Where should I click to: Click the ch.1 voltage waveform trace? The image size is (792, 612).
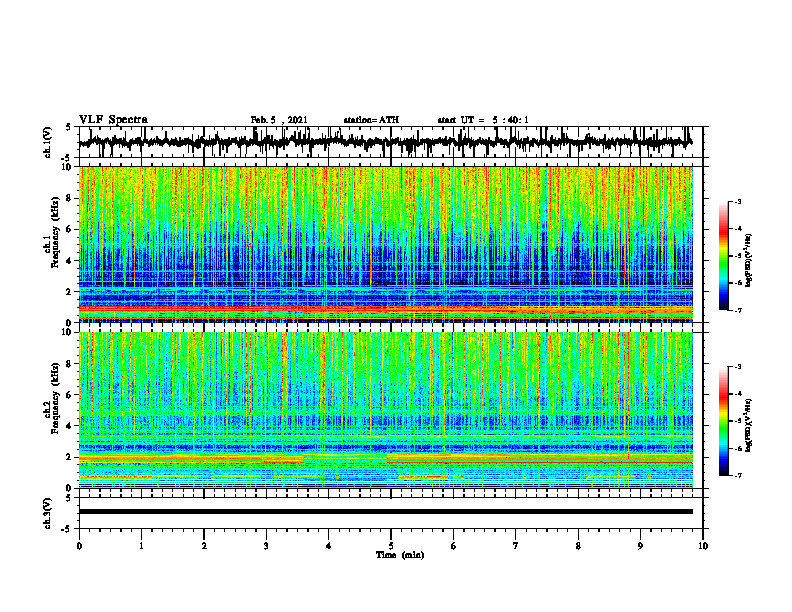(x=385, y=142)
